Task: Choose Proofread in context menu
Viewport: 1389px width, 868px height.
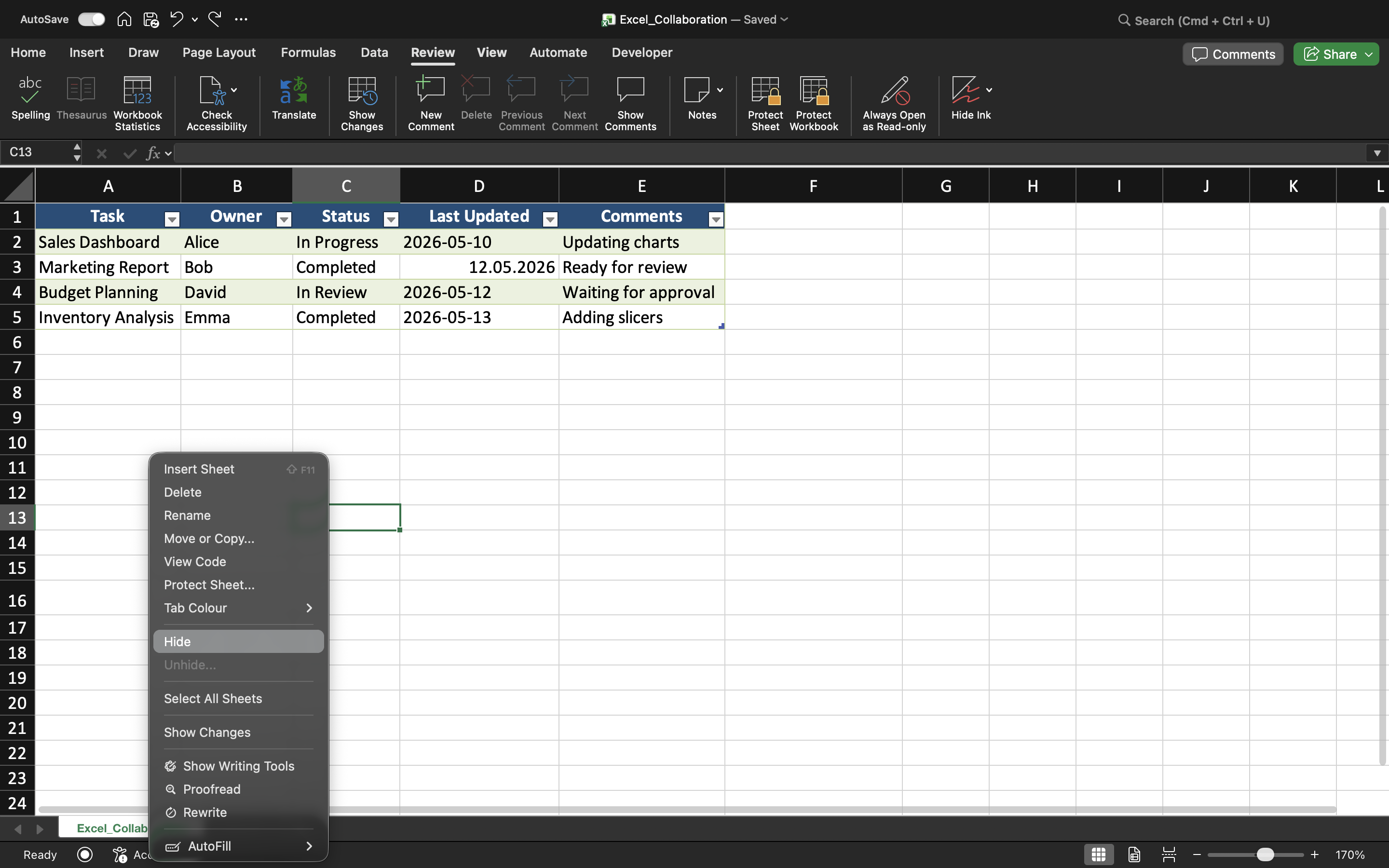Action: tap(239, 789)
